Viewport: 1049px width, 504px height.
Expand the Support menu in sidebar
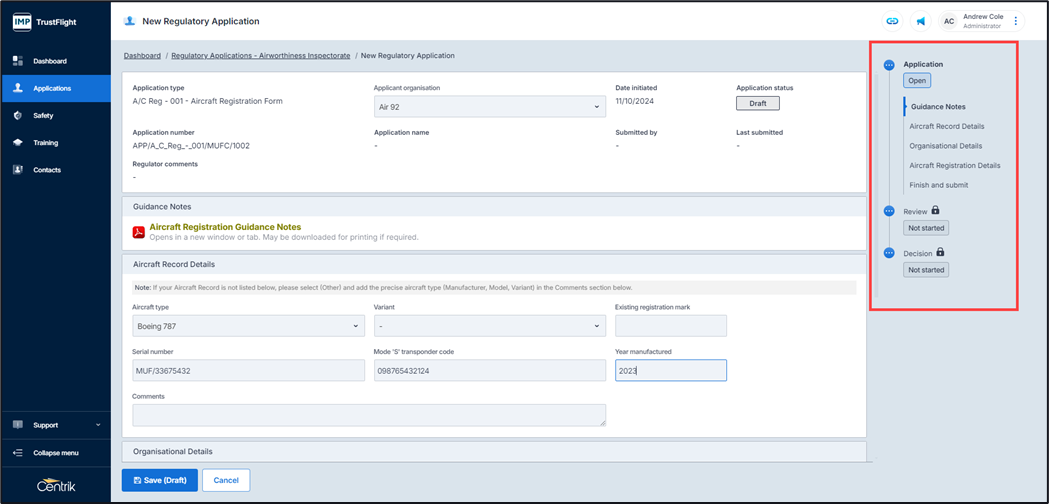[55, 425]
